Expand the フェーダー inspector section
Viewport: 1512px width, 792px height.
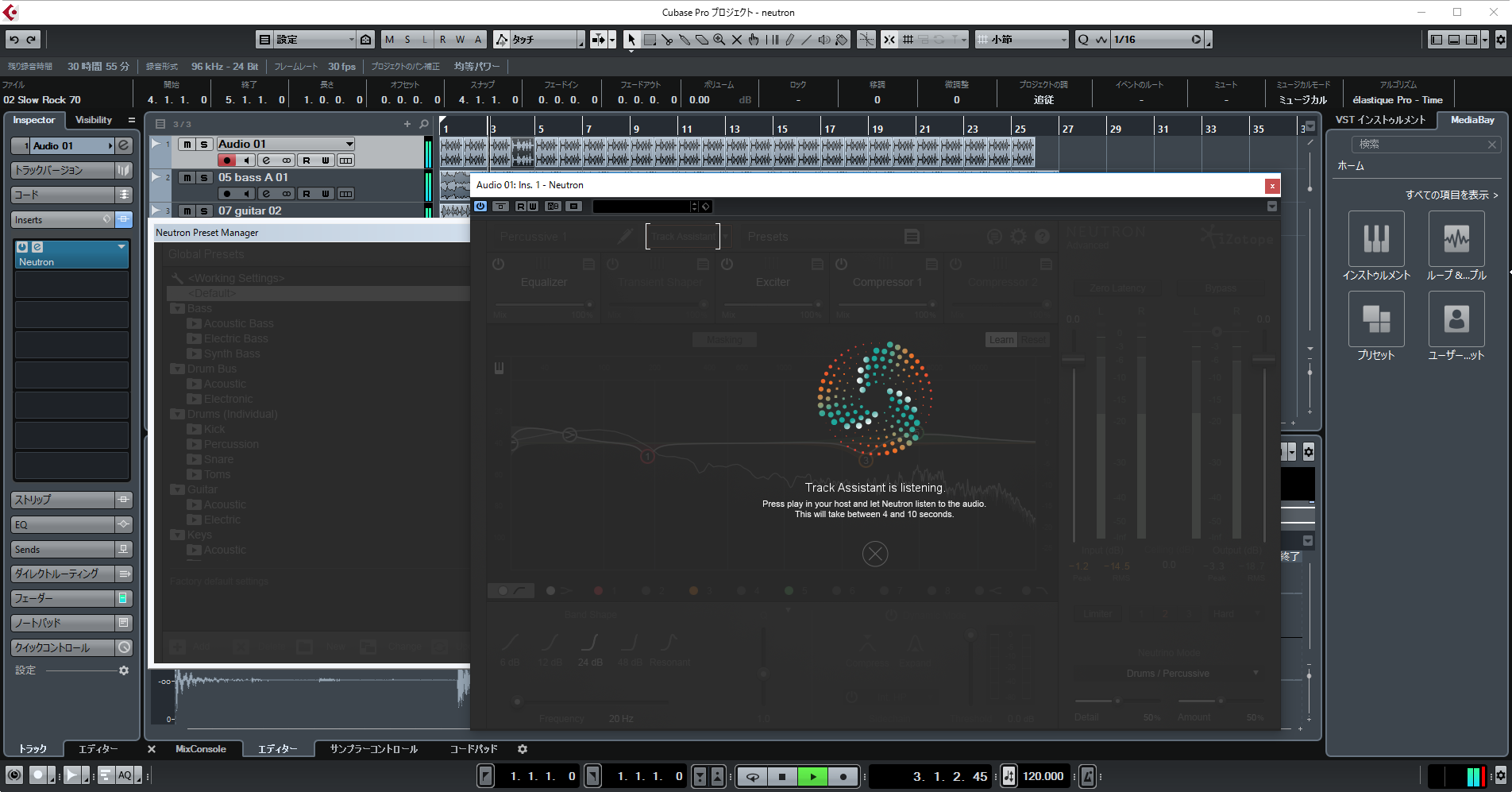click(64, 598)
